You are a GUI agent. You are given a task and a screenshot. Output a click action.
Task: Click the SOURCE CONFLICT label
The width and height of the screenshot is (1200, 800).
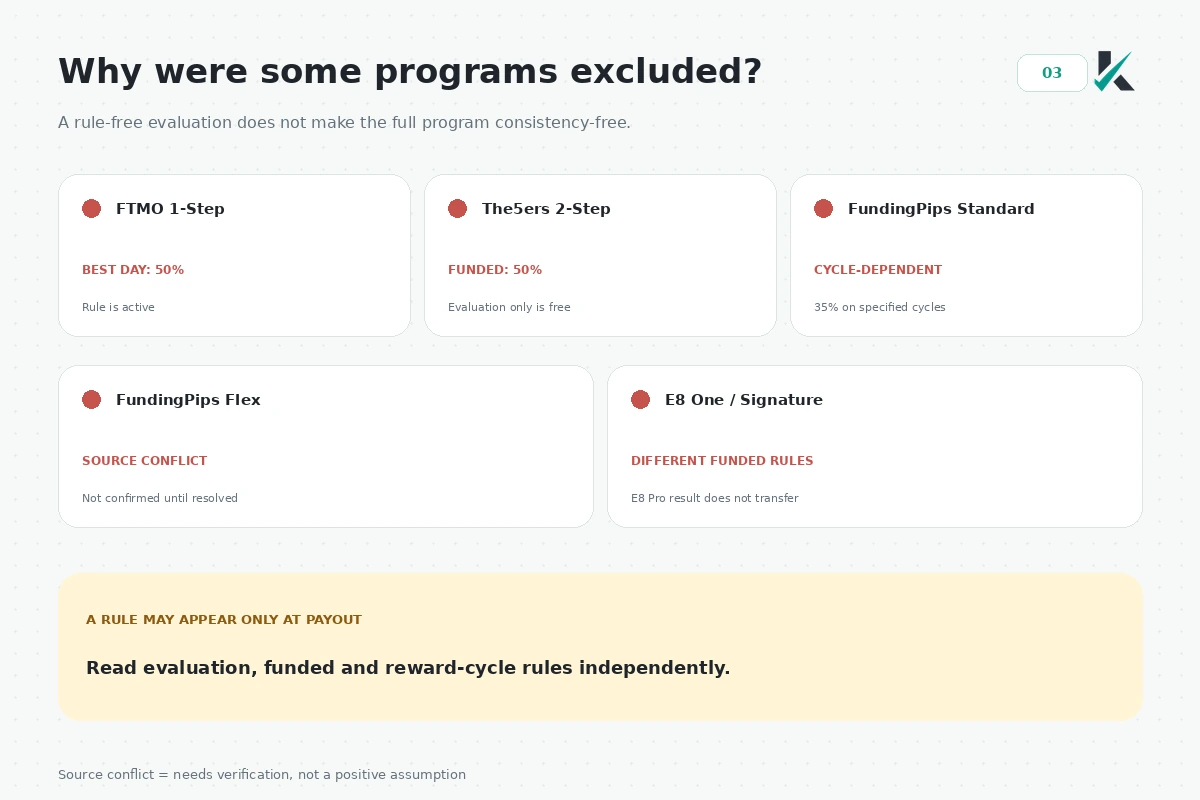[145, 461]
